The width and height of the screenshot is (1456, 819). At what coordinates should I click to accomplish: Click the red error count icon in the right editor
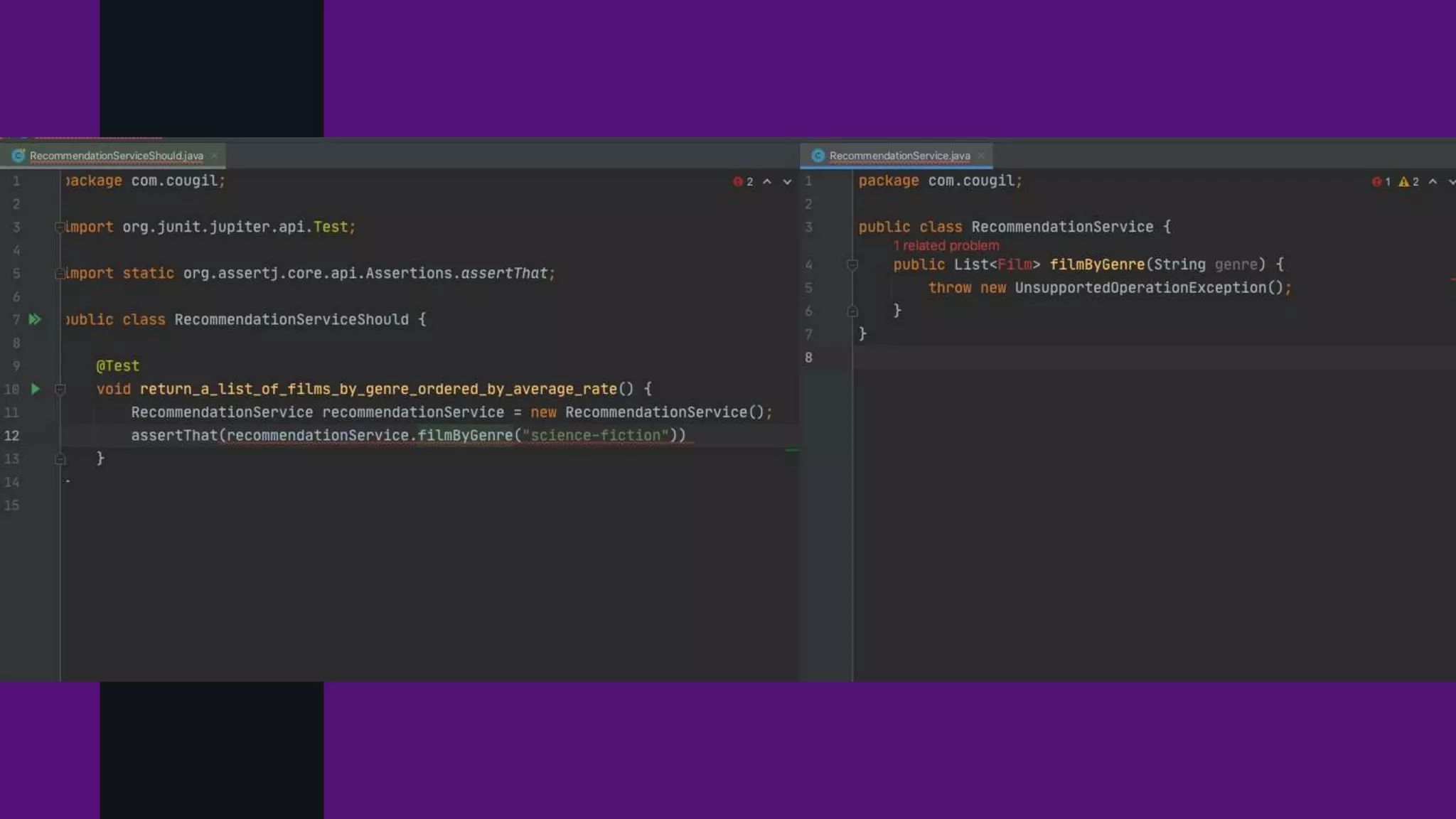coord(1376,182)
